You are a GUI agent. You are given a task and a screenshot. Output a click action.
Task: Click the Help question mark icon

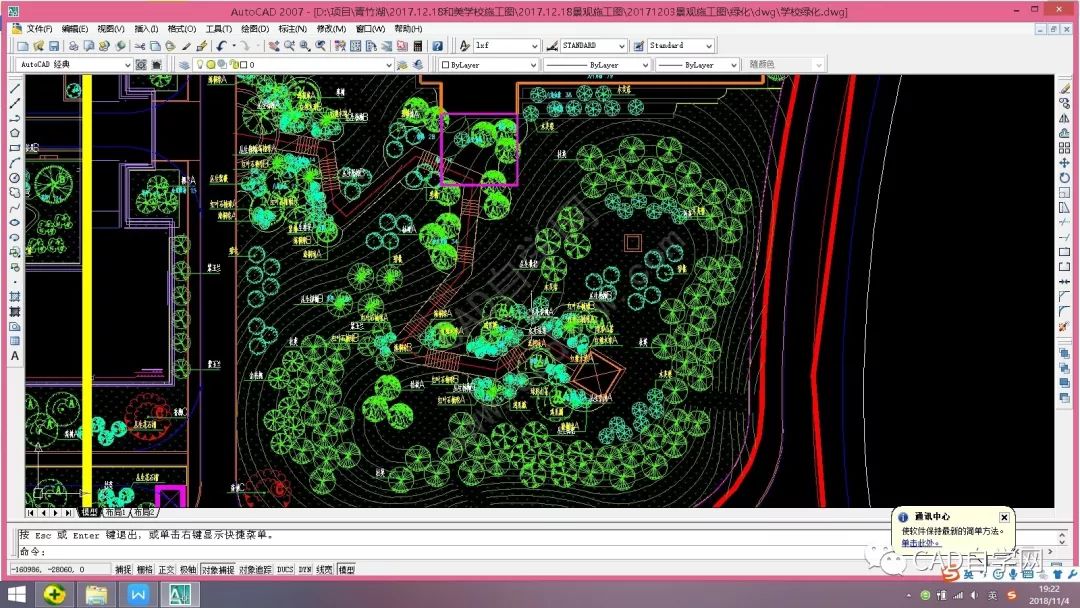coord(437,46)
